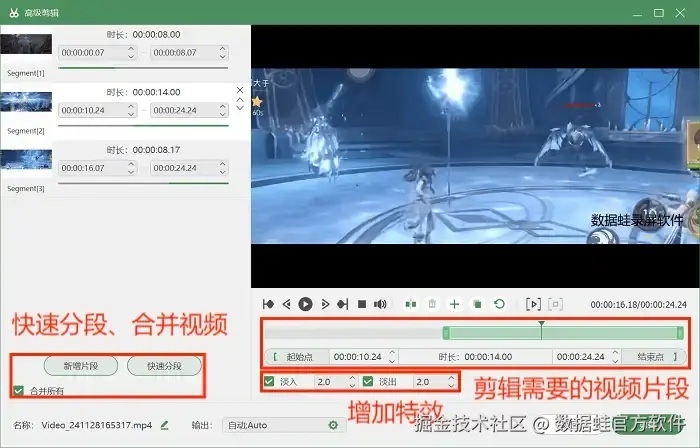Decrease Segment[1] end time 00:00:08.07

pyautogui.click(x=223, y=56)
